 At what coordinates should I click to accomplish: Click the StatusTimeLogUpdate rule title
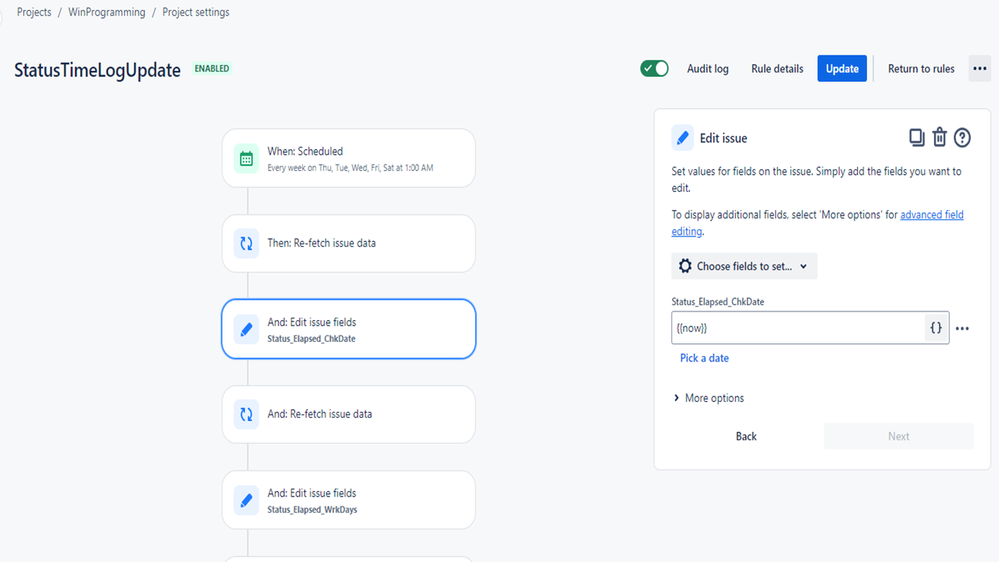click(x=97, y=69)
